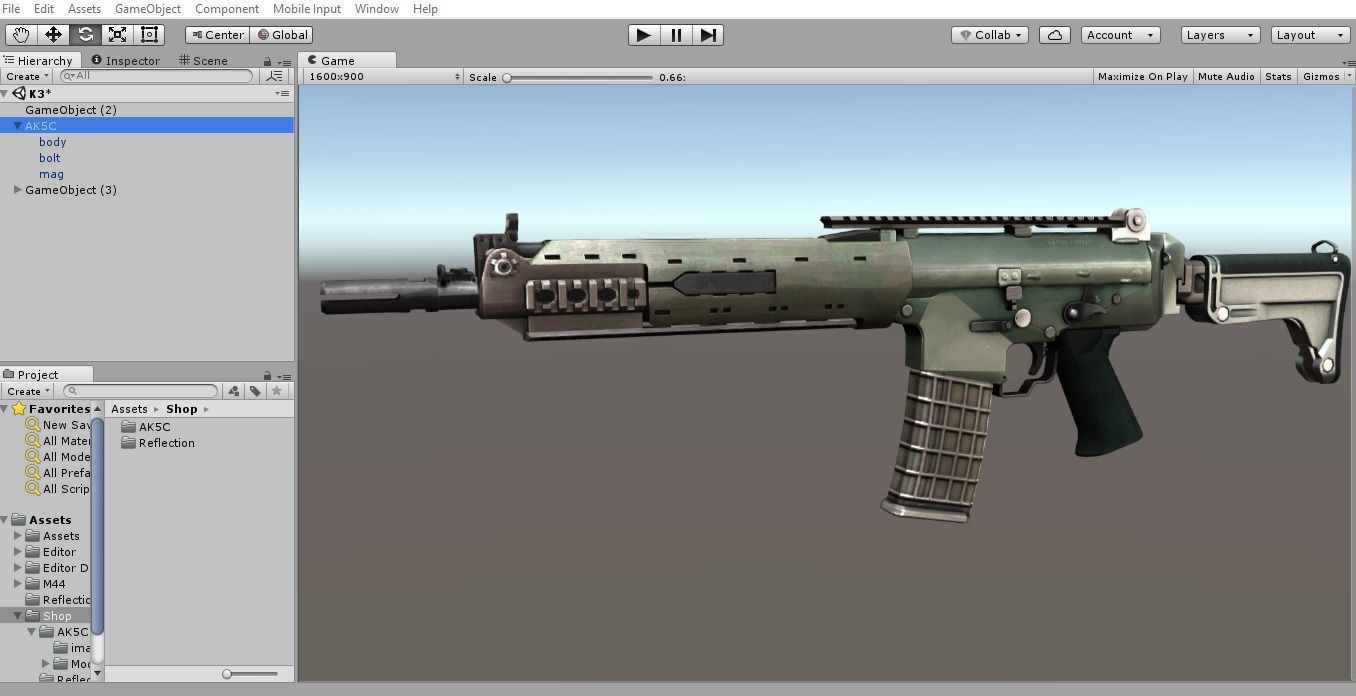Screen dimensions: 1356x696
Task: Open the Project panel options menu
Action: pos(284,376)
